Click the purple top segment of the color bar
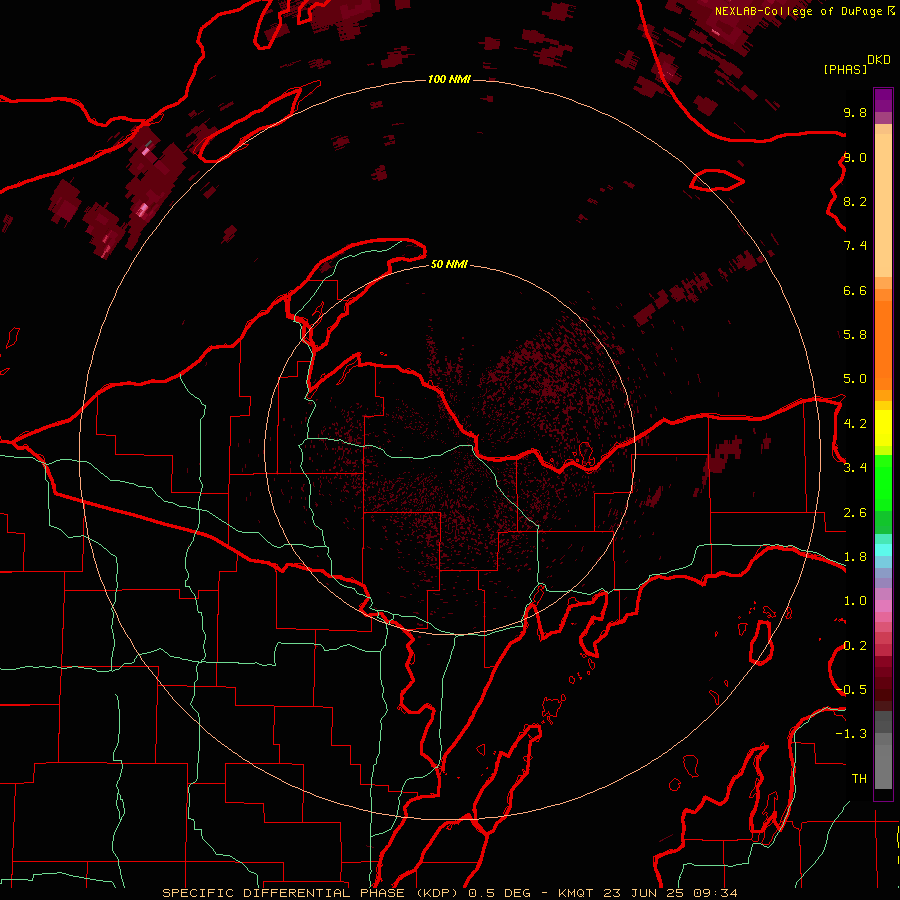900x900 pixels. (883, 100)
